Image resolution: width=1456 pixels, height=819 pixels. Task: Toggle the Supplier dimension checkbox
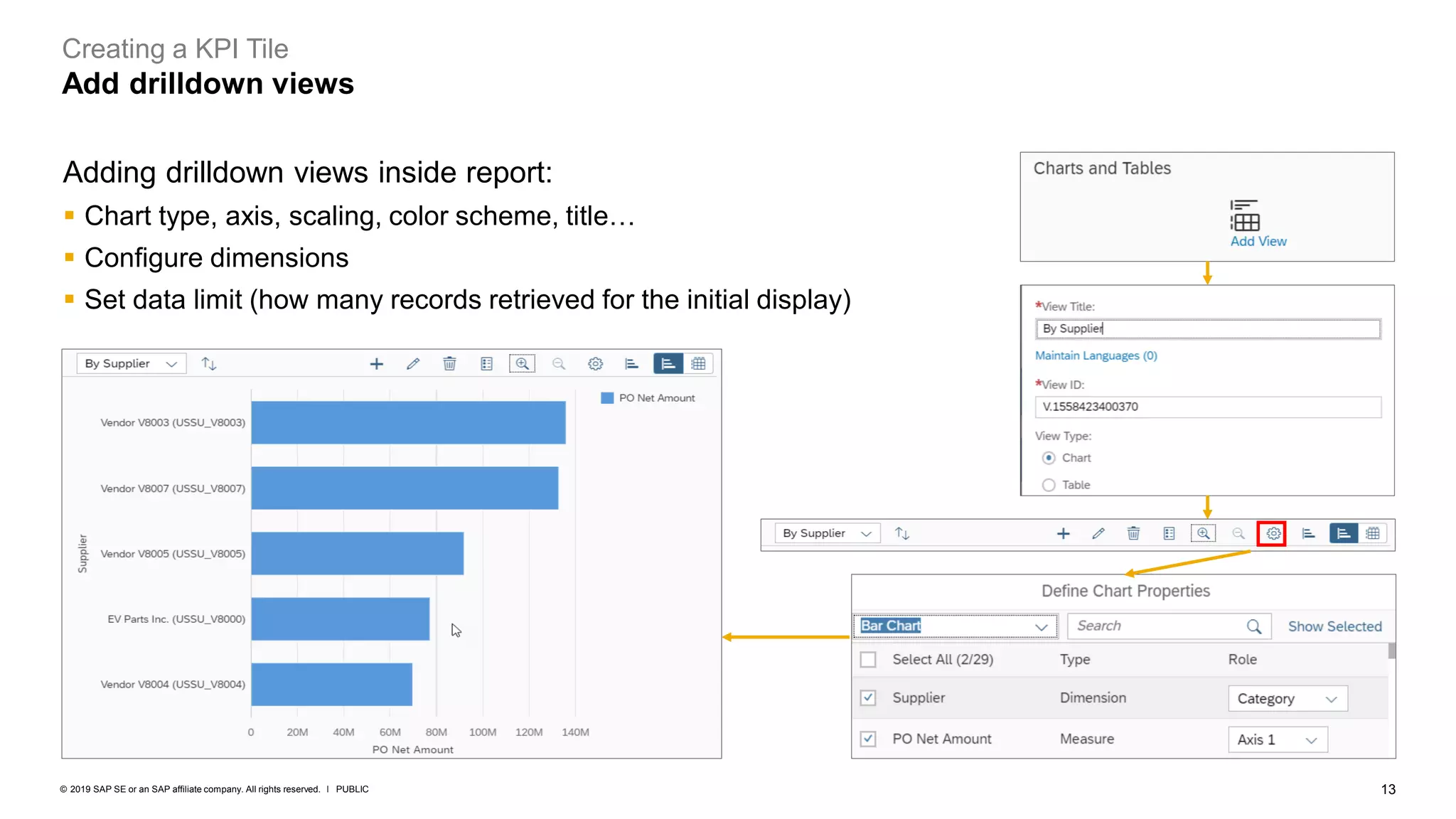(868, 698)
